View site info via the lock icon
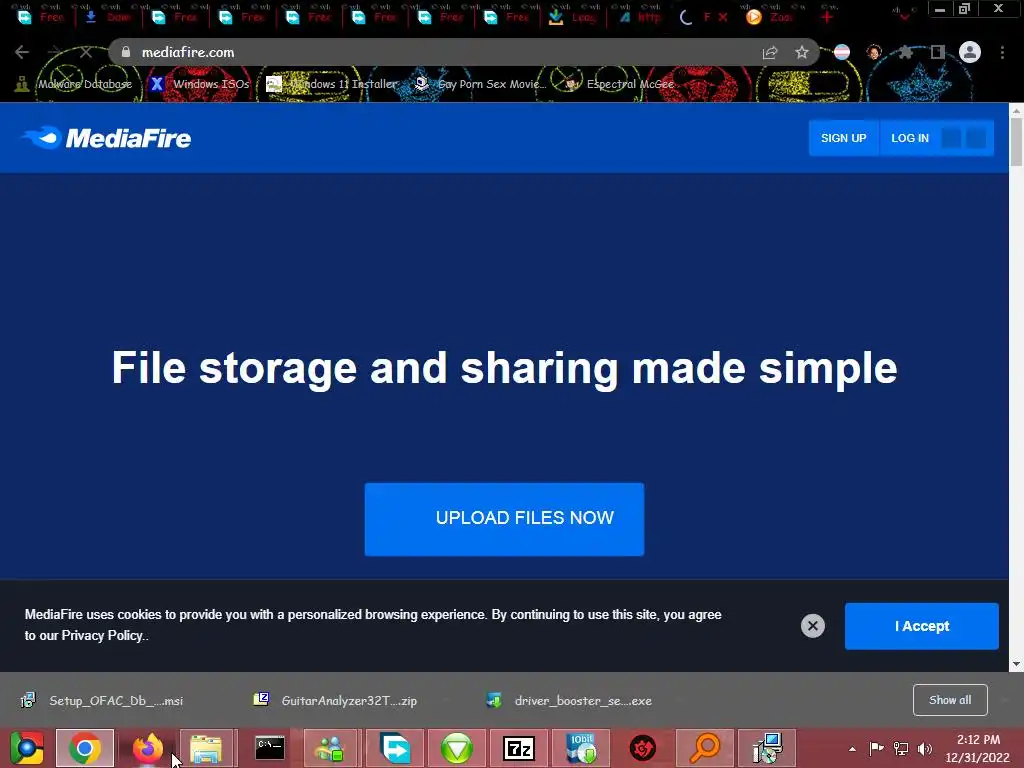The width and height of the screenshot is (1024, 768). pyautogui.click(x=126, y=52)
